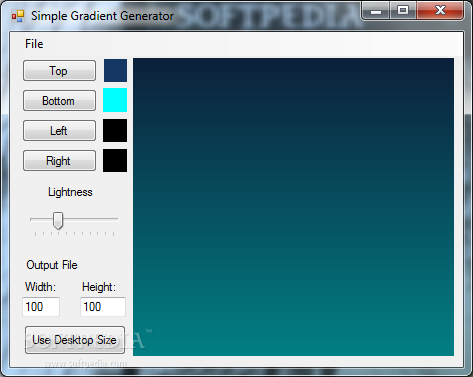Open the File menu
This screenshot has width=473, height=377.
pos(34,44)
